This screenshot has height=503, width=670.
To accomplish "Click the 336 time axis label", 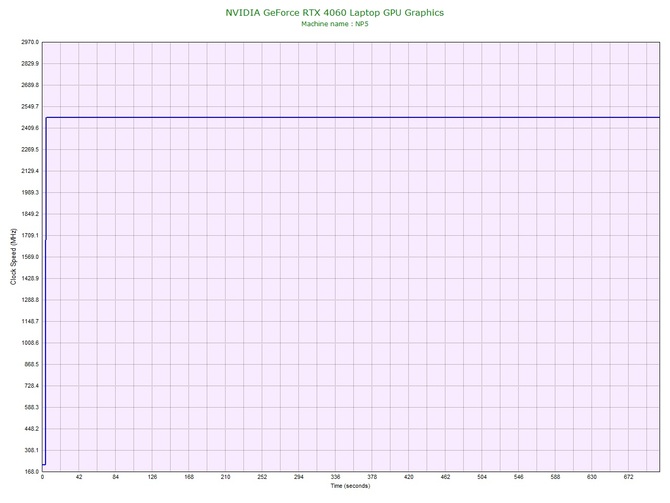I will [x=335, y=477].
